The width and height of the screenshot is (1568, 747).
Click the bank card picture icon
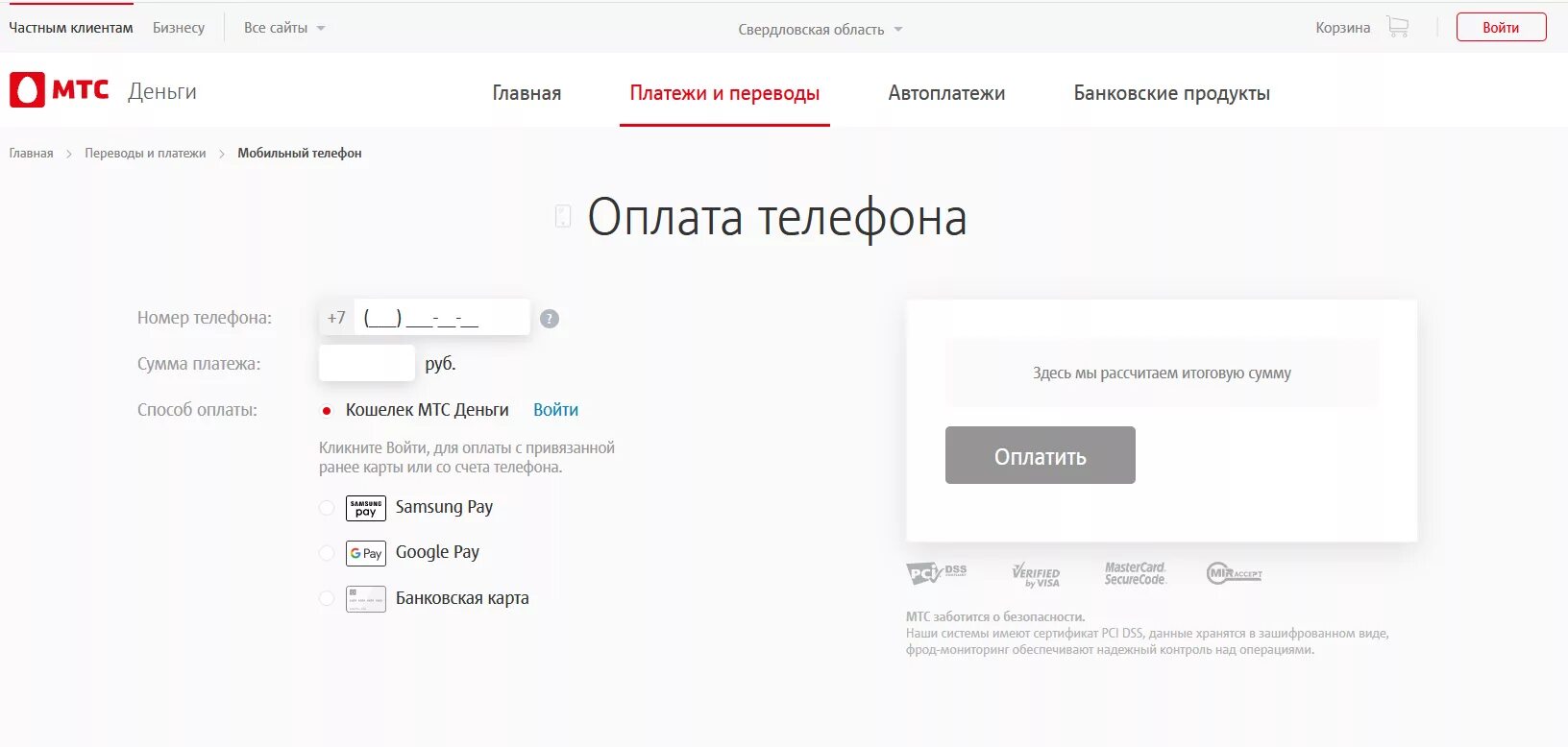point(366,599)
